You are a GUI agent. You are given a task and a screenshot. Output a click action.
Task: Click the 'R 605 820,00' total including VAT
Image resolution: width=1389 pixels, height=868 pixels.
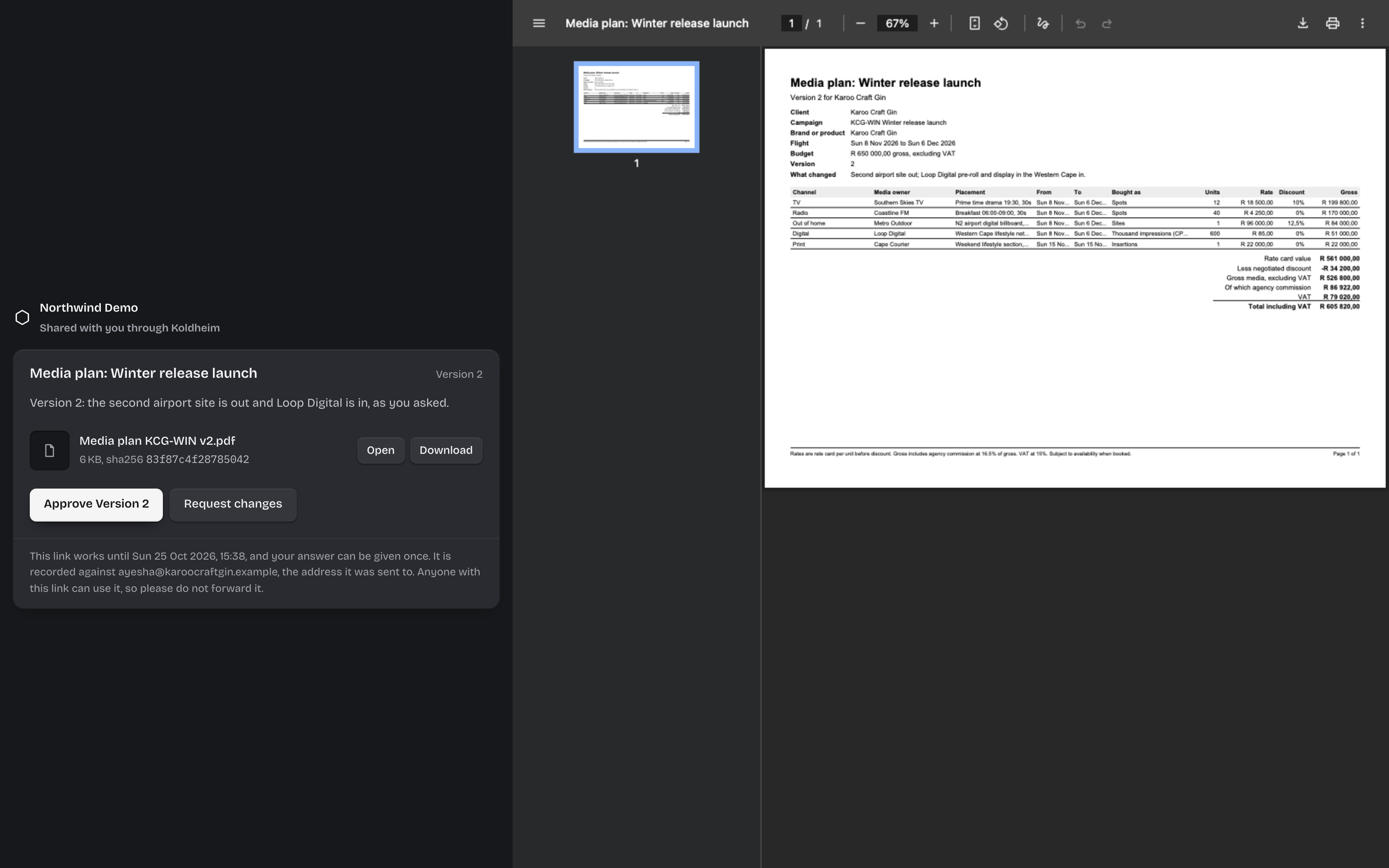coord(1339,307)
